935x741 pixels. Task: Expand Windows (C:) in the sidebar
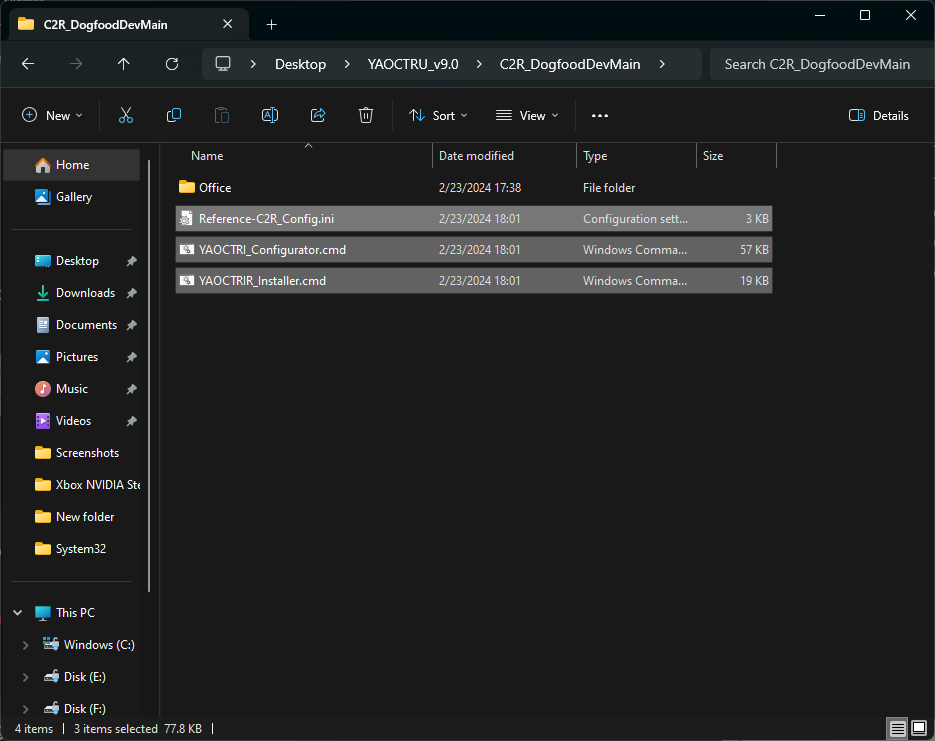pos(26,644)
